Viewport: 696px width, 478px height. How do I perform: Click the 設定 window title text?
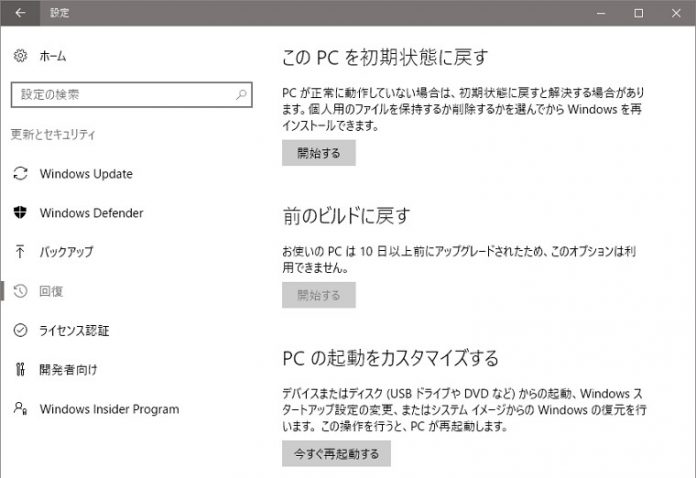click(59, 13)
